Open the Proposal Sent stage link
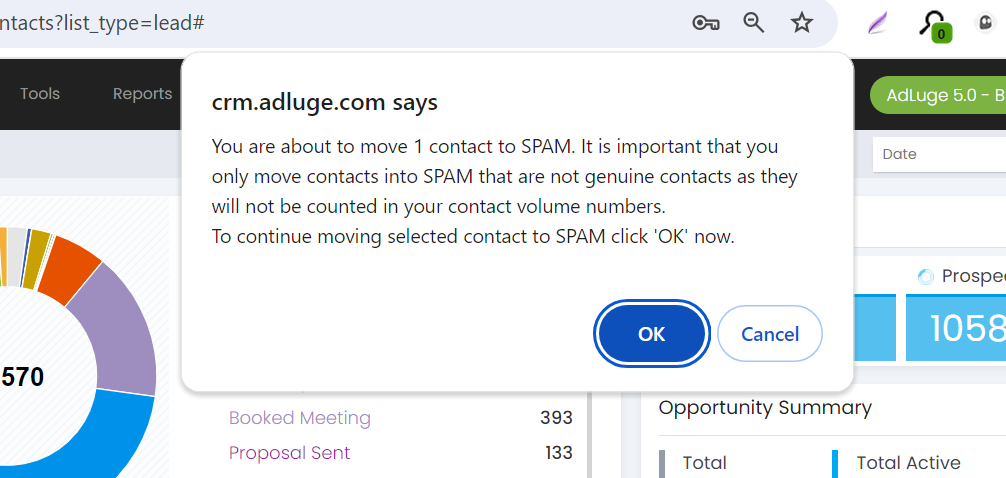 290,453
